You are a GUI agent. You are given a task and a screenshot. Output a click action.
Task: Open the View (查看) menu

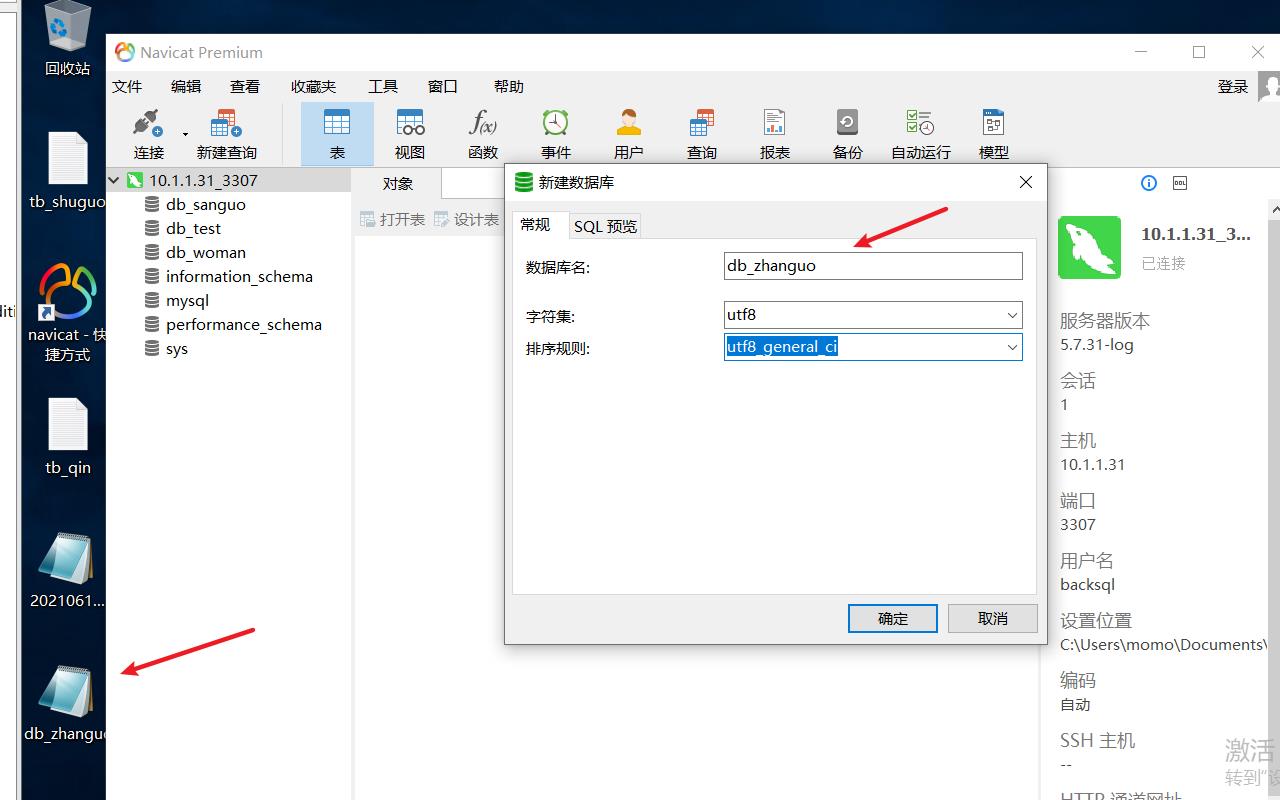tap(245, 87)
